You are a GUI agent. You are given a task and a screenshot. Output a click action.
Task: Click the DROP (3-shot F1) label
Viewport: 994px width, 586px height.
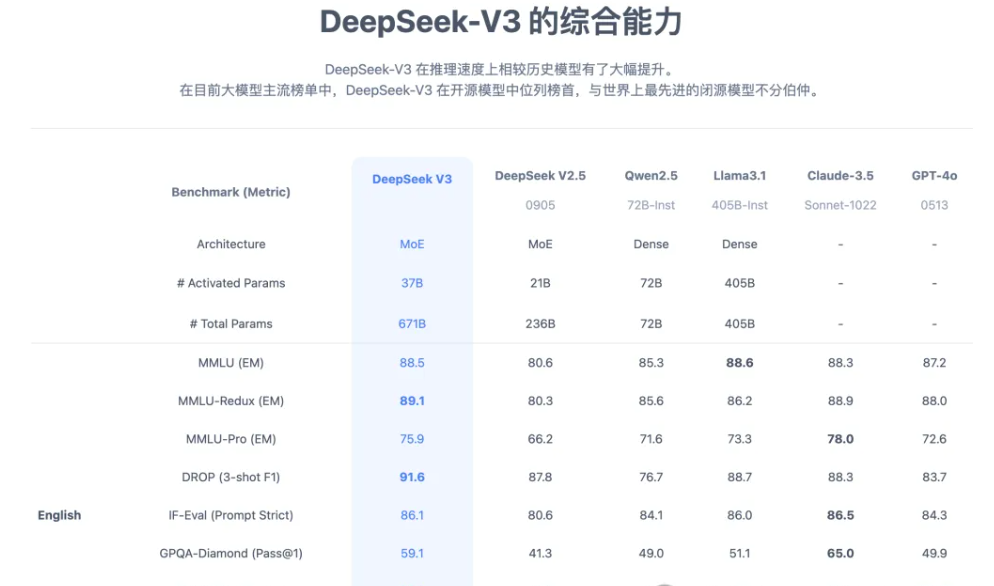pyautogui.click(x=231, y=477)
